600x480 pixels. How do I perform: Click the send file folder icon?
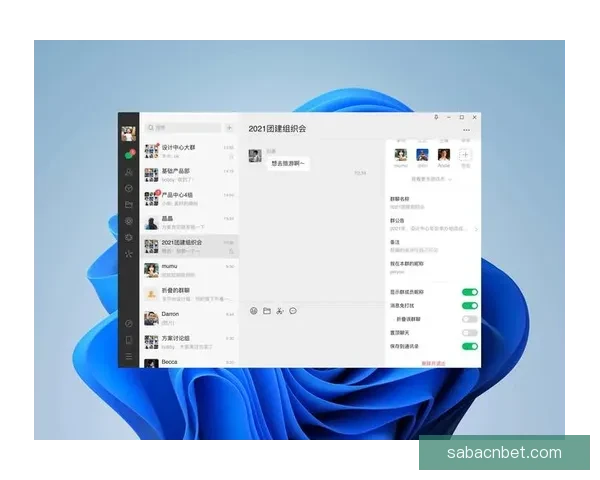[267, 311]
